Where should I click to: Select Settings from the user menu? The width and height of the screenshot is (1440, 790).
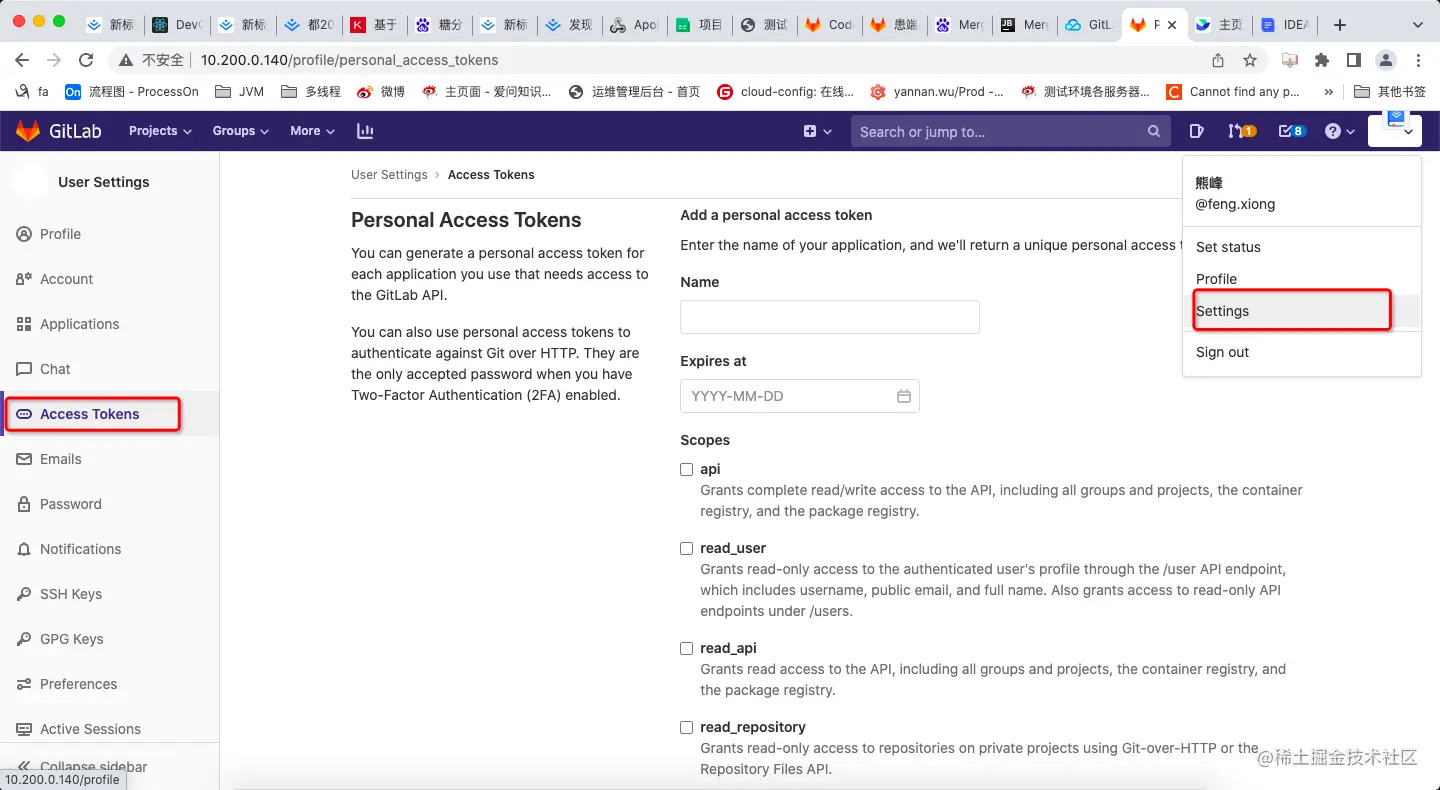coord(1222,310)
